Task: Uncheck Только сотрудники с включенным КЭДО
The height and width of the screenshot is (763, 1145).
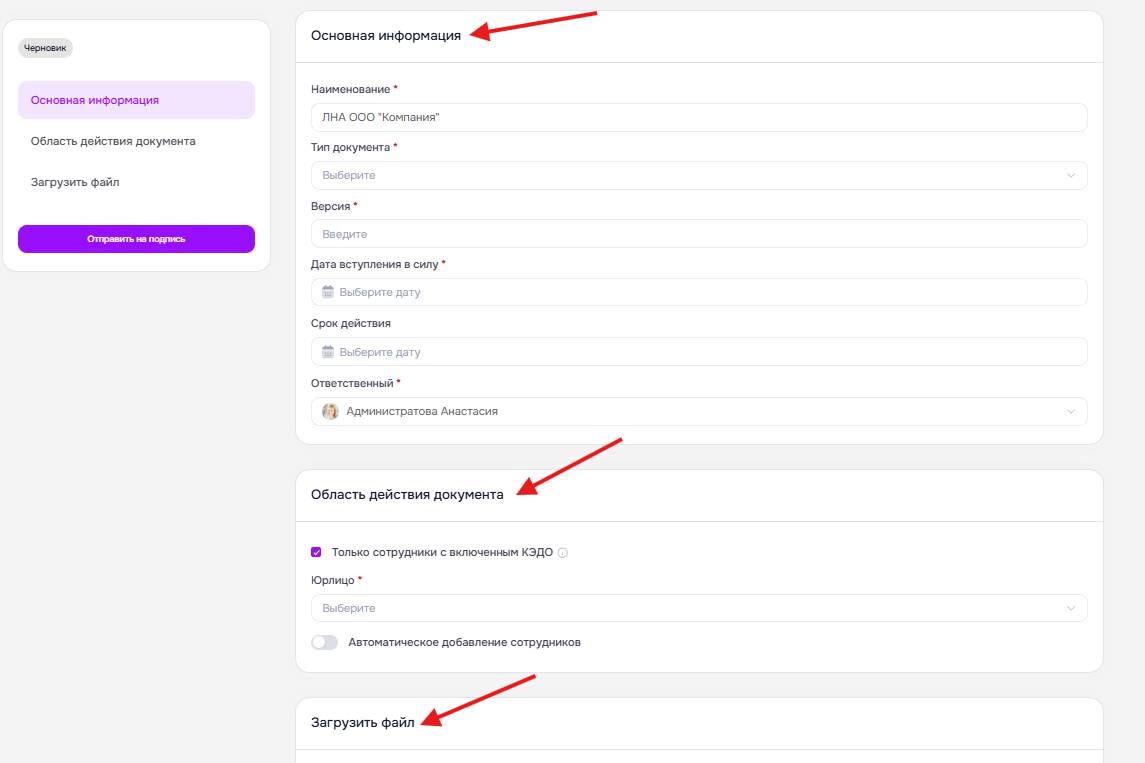Action: click(x=316, y=552)
